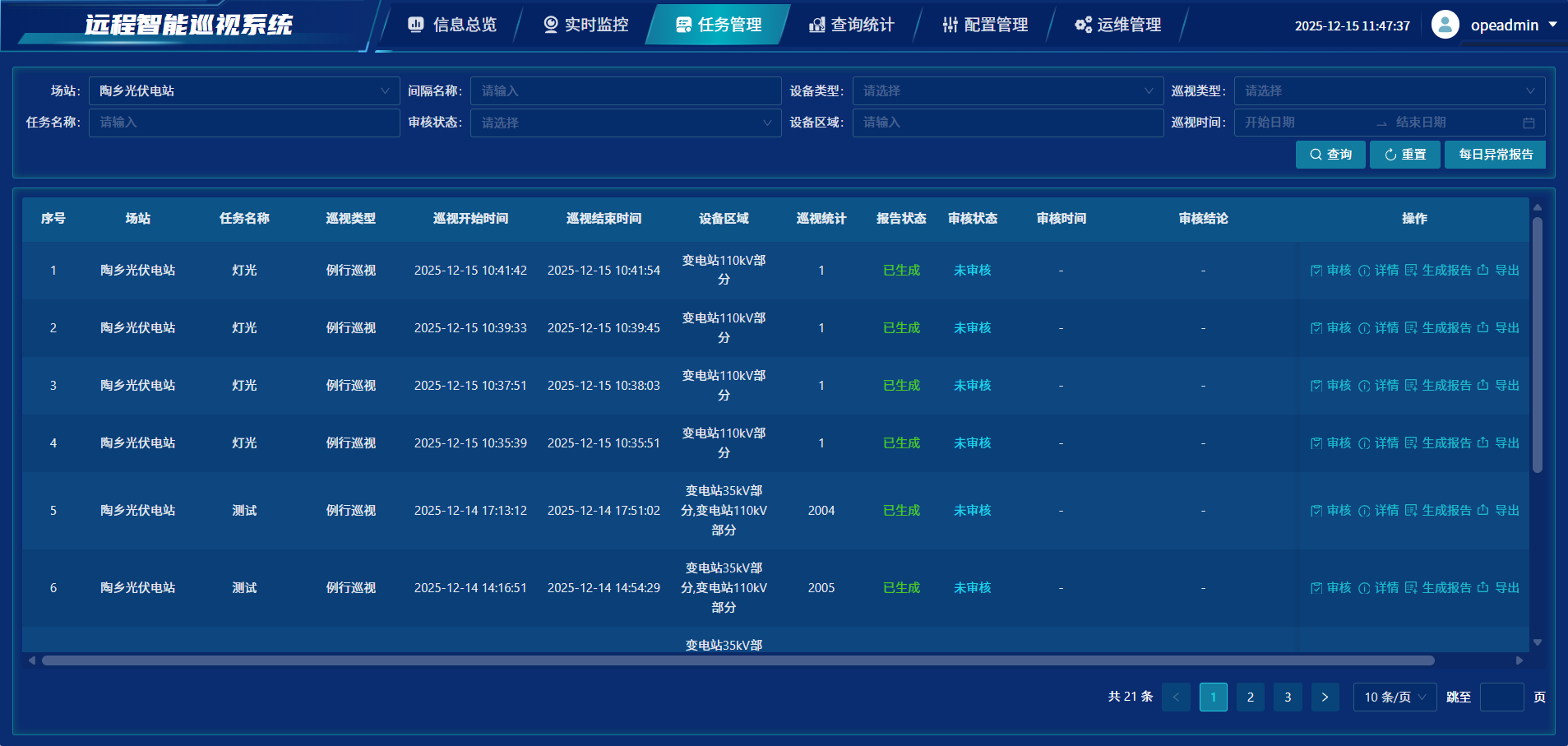Click the 查询 search button
Viewport: 1568px width, 746px height.
point(1330,155)
